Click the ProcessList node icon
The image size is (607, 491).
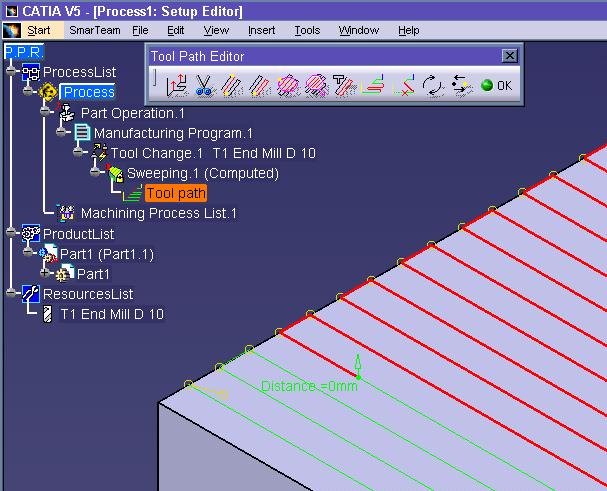pyautogui.click(x=31, y=72)
